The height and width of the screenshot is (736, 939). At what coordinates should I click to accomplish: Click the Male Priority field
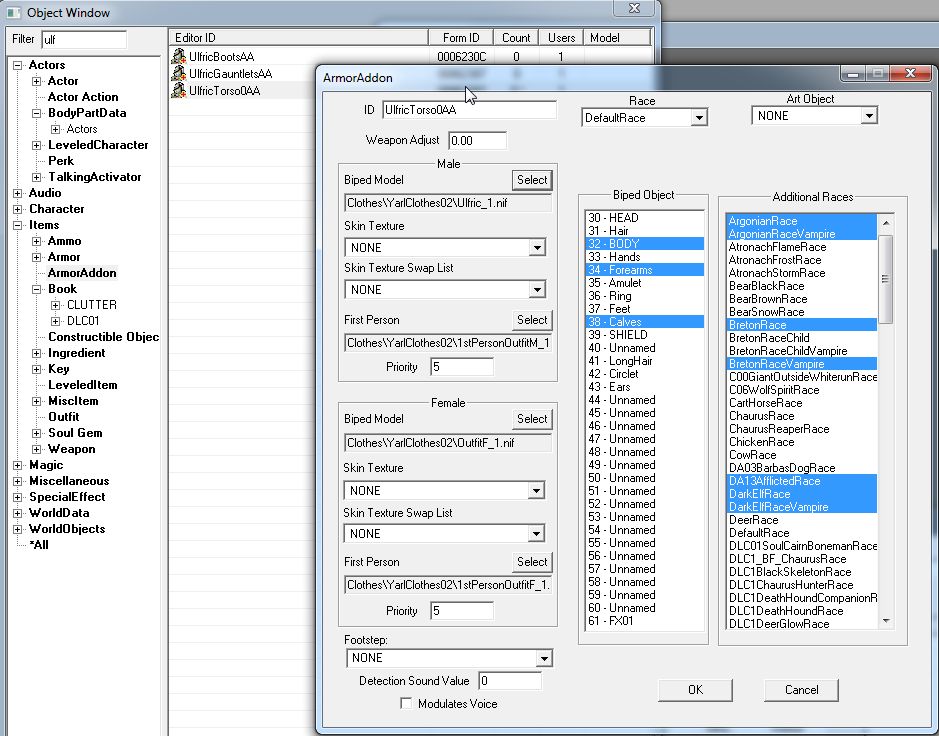coord(462,367)
